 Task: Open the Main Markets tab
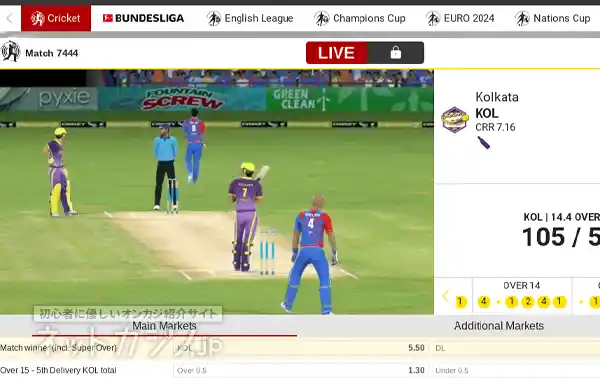165,326
